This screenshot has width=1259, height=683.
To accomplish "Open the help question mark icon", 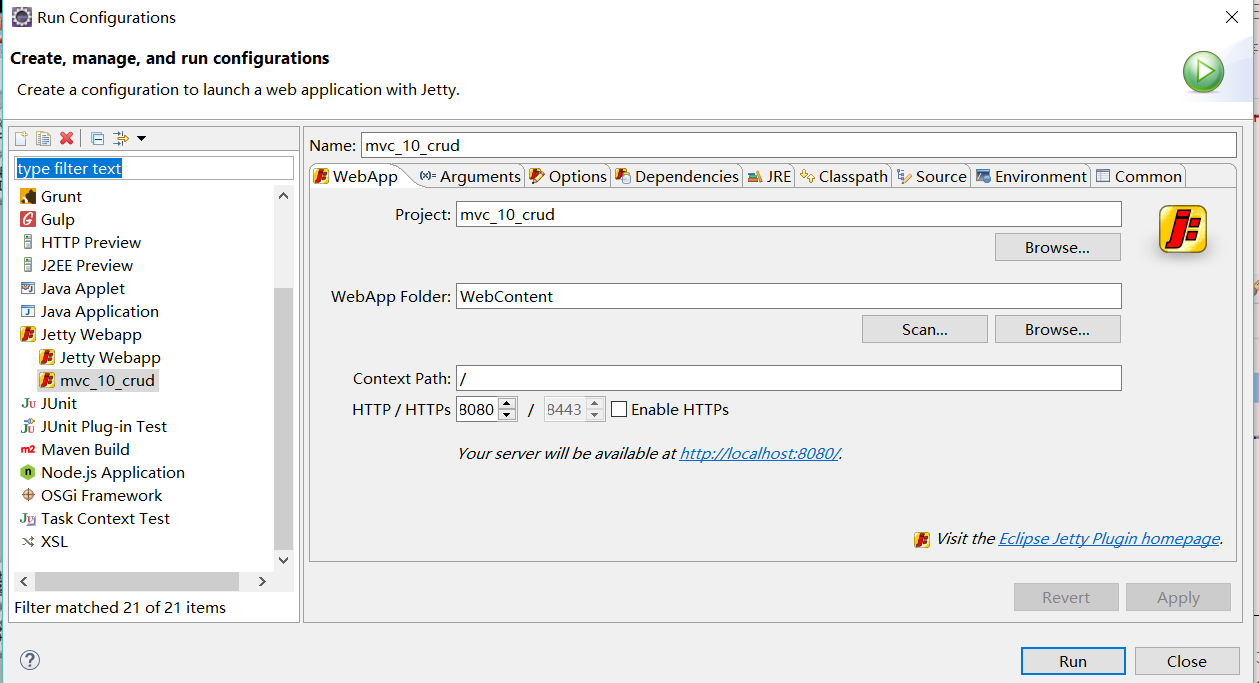I will coord(29,660).
